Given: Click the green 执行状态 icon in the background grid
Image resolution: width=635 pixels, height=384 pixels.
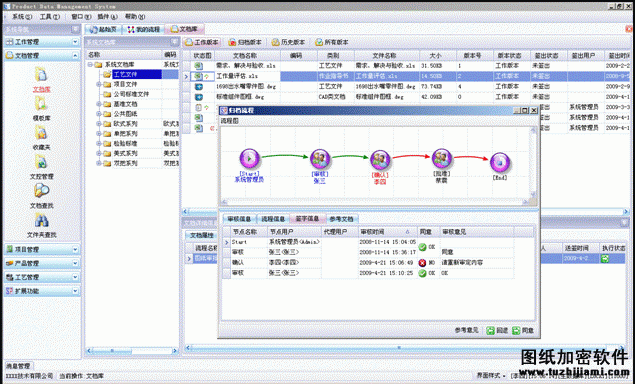Looking at the screenshot, I should pyautogui.click(x=605, y=258).
